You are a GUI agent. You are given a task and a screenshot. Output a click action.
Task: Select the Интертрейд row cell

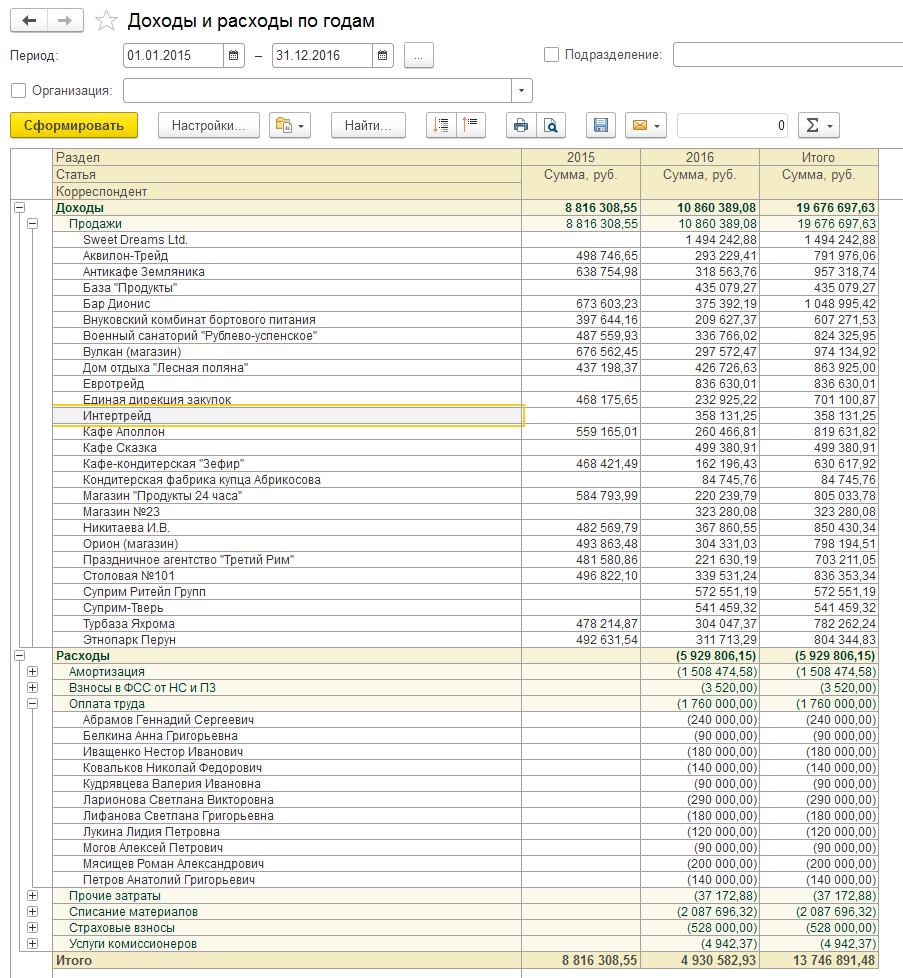287,415
